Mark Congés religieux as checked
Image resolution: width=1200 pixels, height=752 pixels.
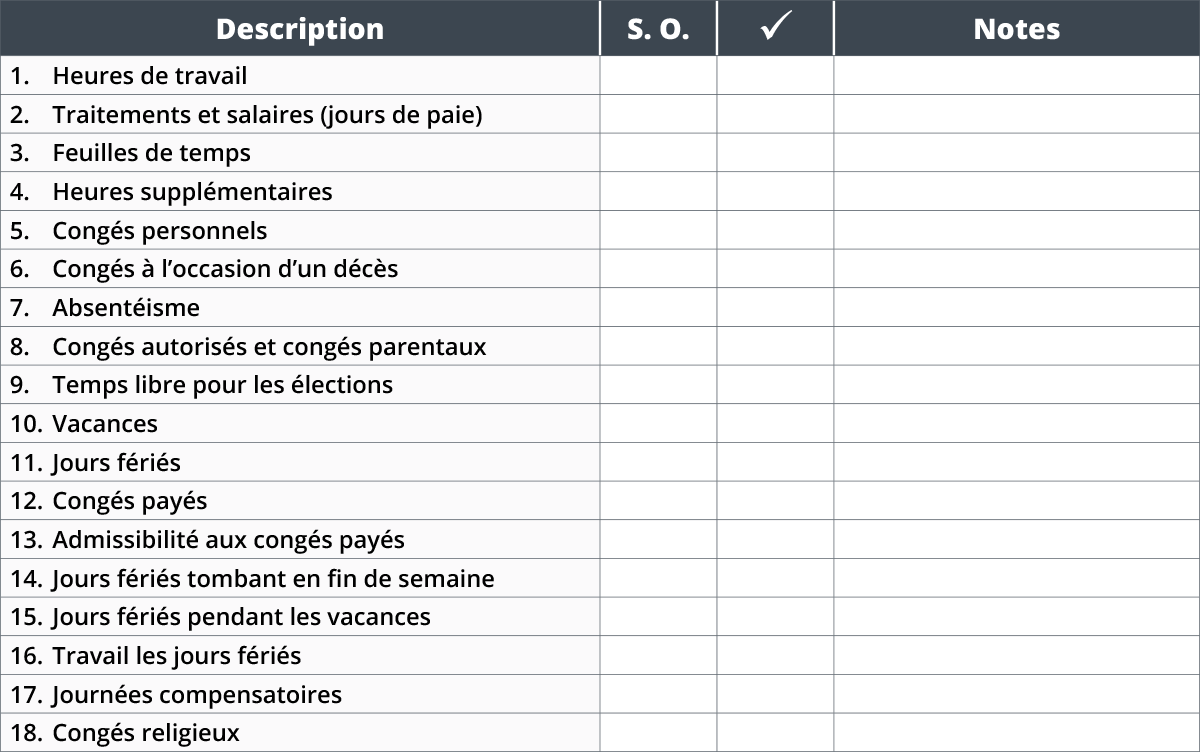click(775, 733)
